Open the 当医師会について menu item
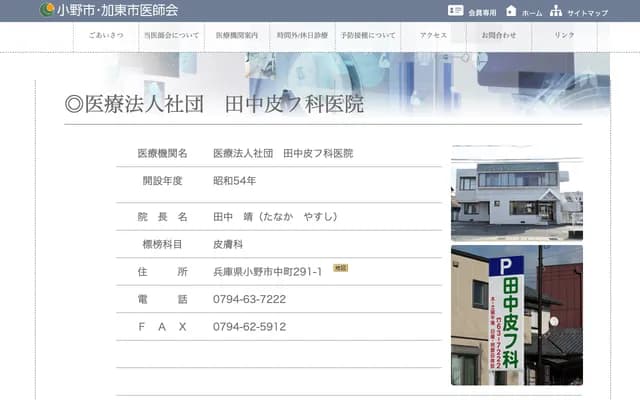640x400 pixels. 171,35
